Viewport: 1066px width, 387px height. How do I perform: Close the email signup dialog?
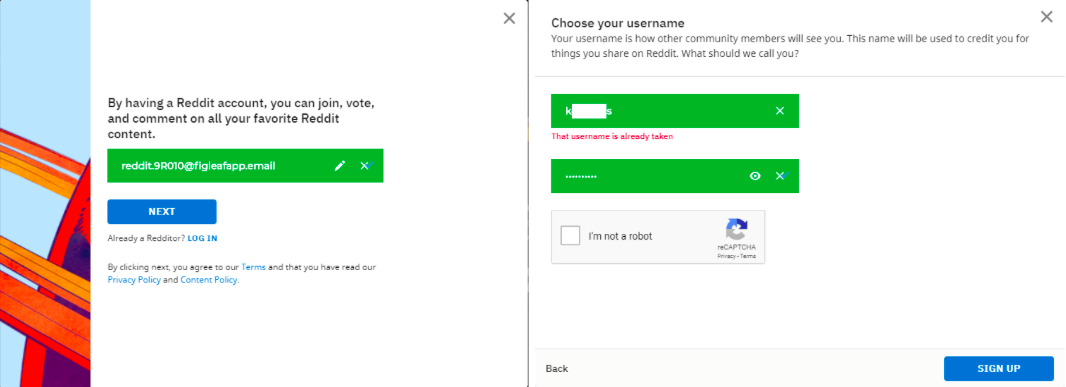(x=509, y=18)
